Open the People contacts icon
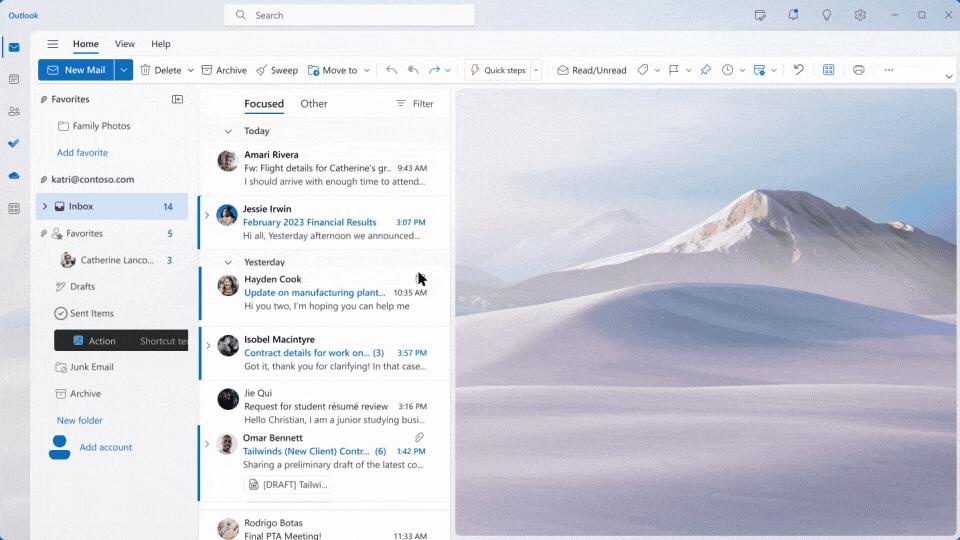This screenshot has height=540, width=960. (x=14, y=111)
